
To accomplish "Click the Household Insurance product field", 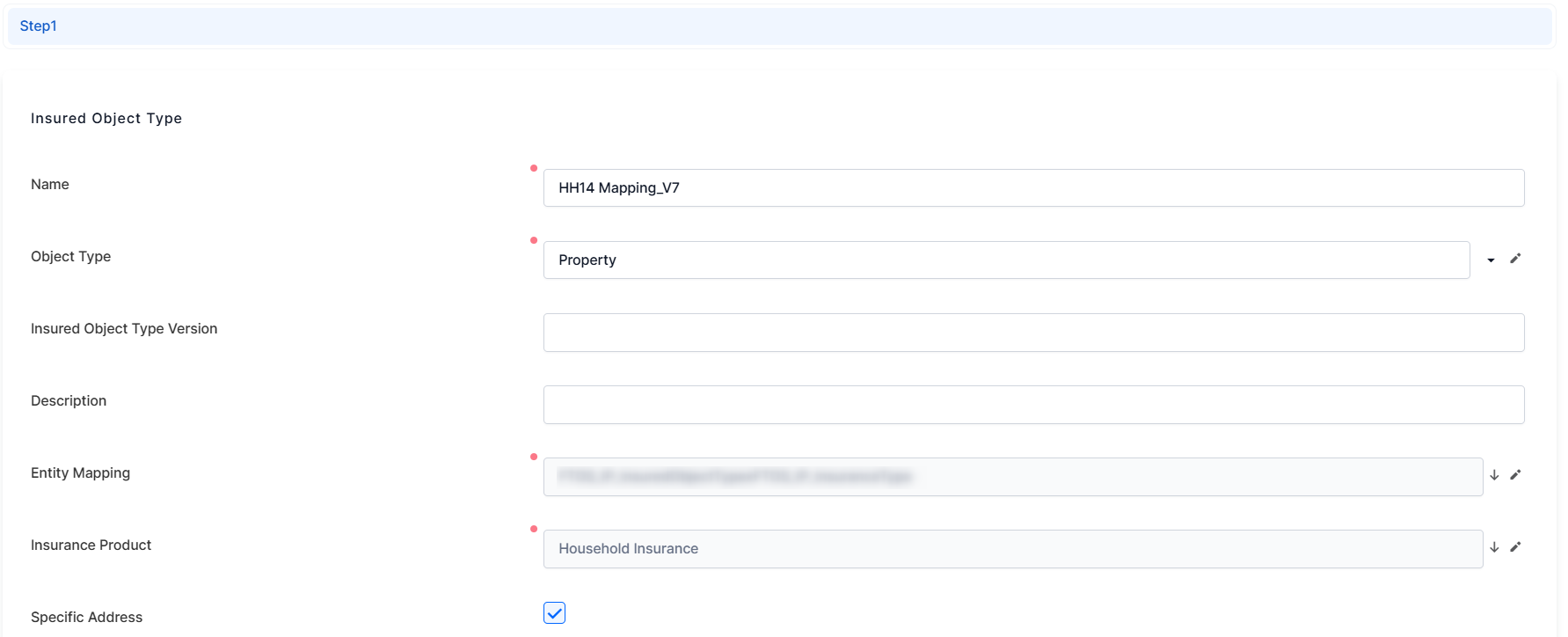I will (1012, 549).
